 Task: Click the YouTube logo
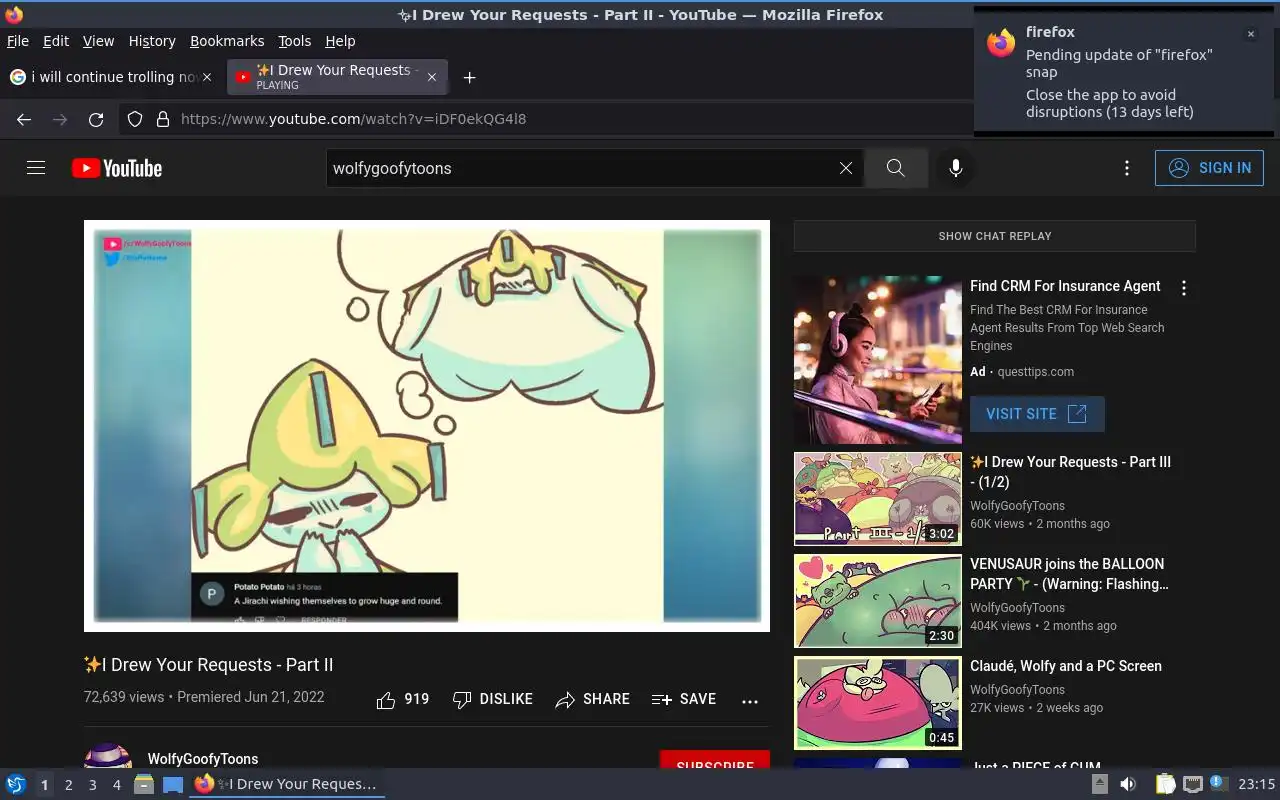(x=117, y=168)
